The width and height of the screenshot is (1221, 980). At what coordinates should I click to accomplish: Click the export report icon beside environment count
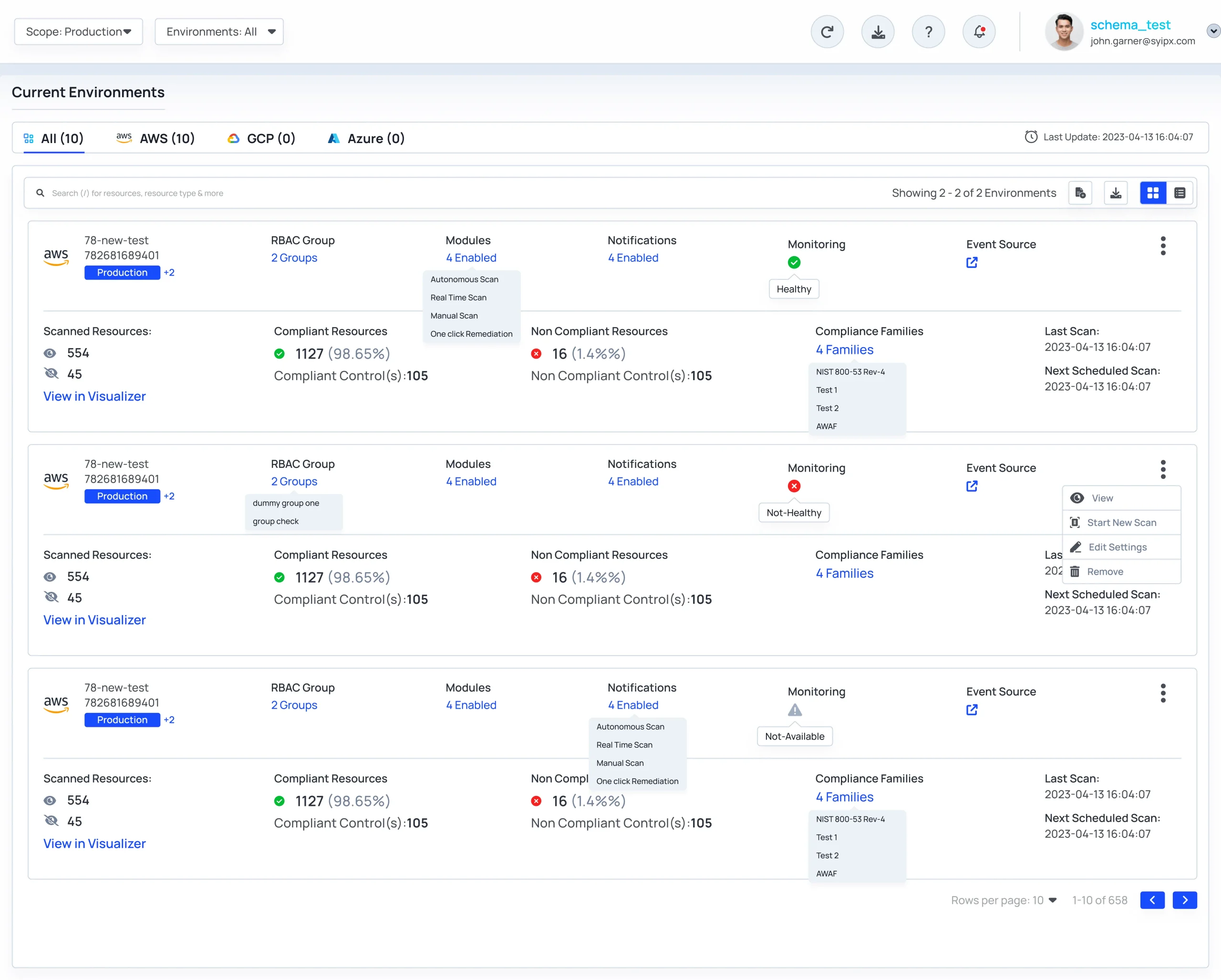point(1080,193)
